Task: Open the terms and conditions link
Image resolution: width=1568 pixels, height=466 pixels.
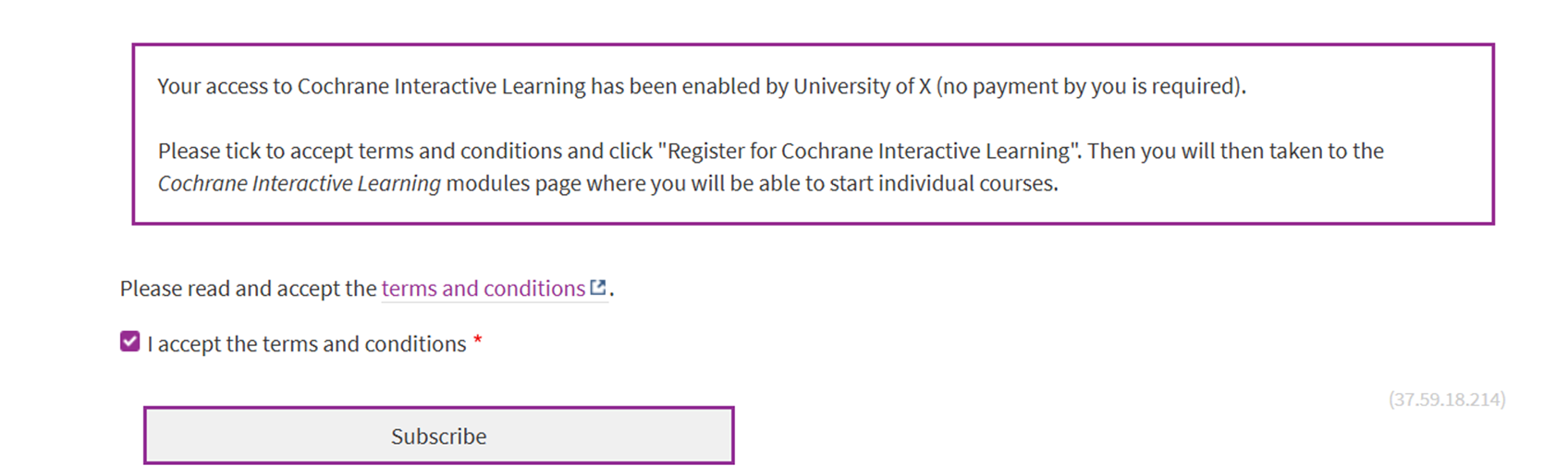Action: point(483,288)
